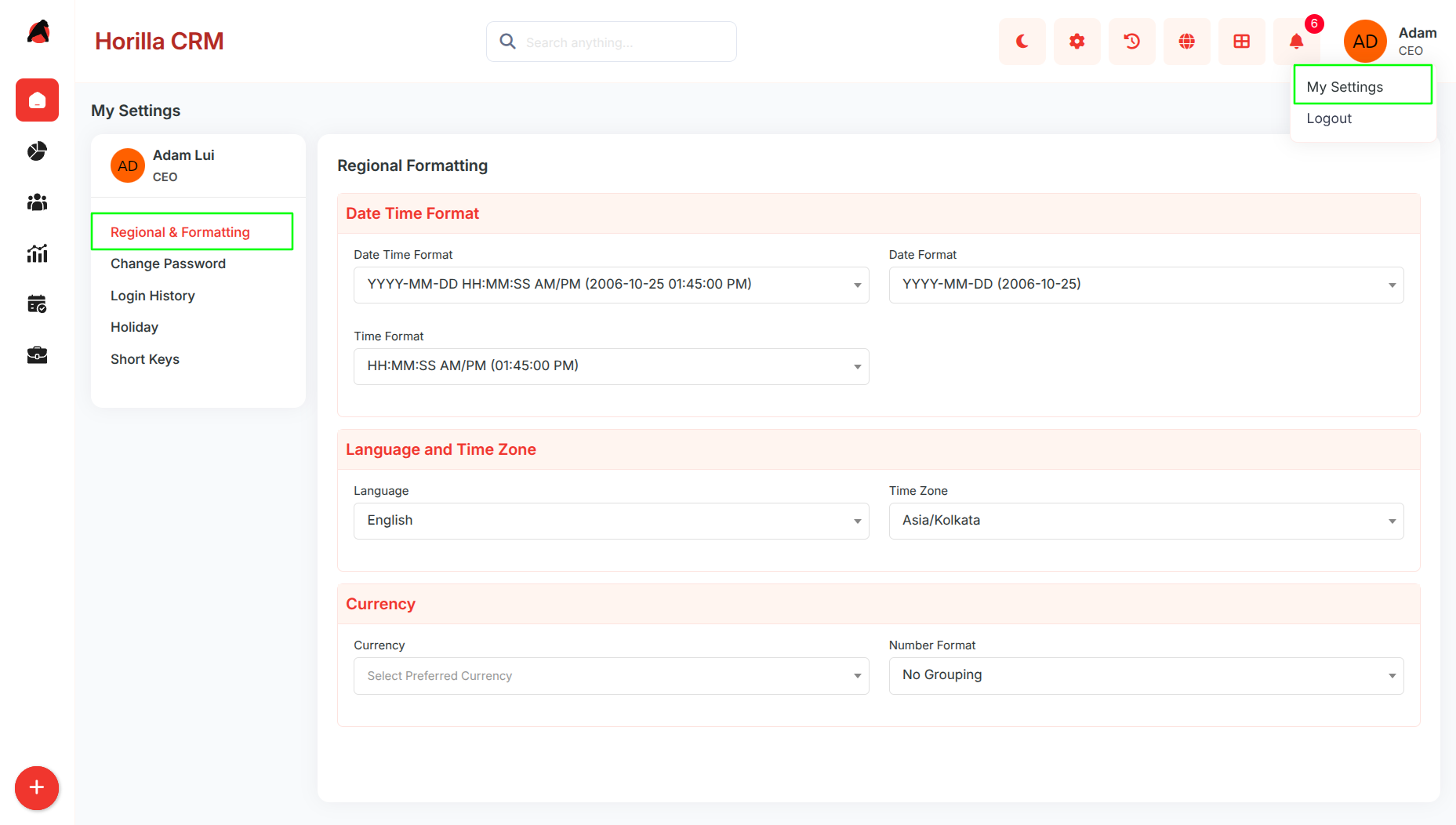Open the history clock icon
This screenshot has width=1456, height=825.
point(1132,42)
